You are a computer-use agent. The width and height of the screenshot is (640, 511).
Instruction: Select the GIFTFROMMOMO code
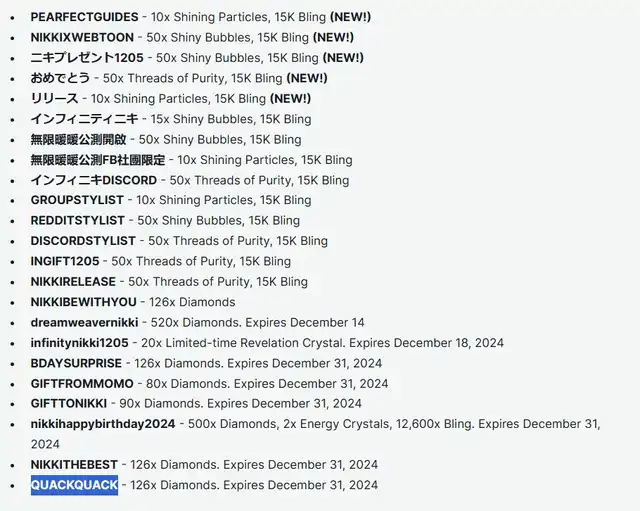tap(81, 383)
